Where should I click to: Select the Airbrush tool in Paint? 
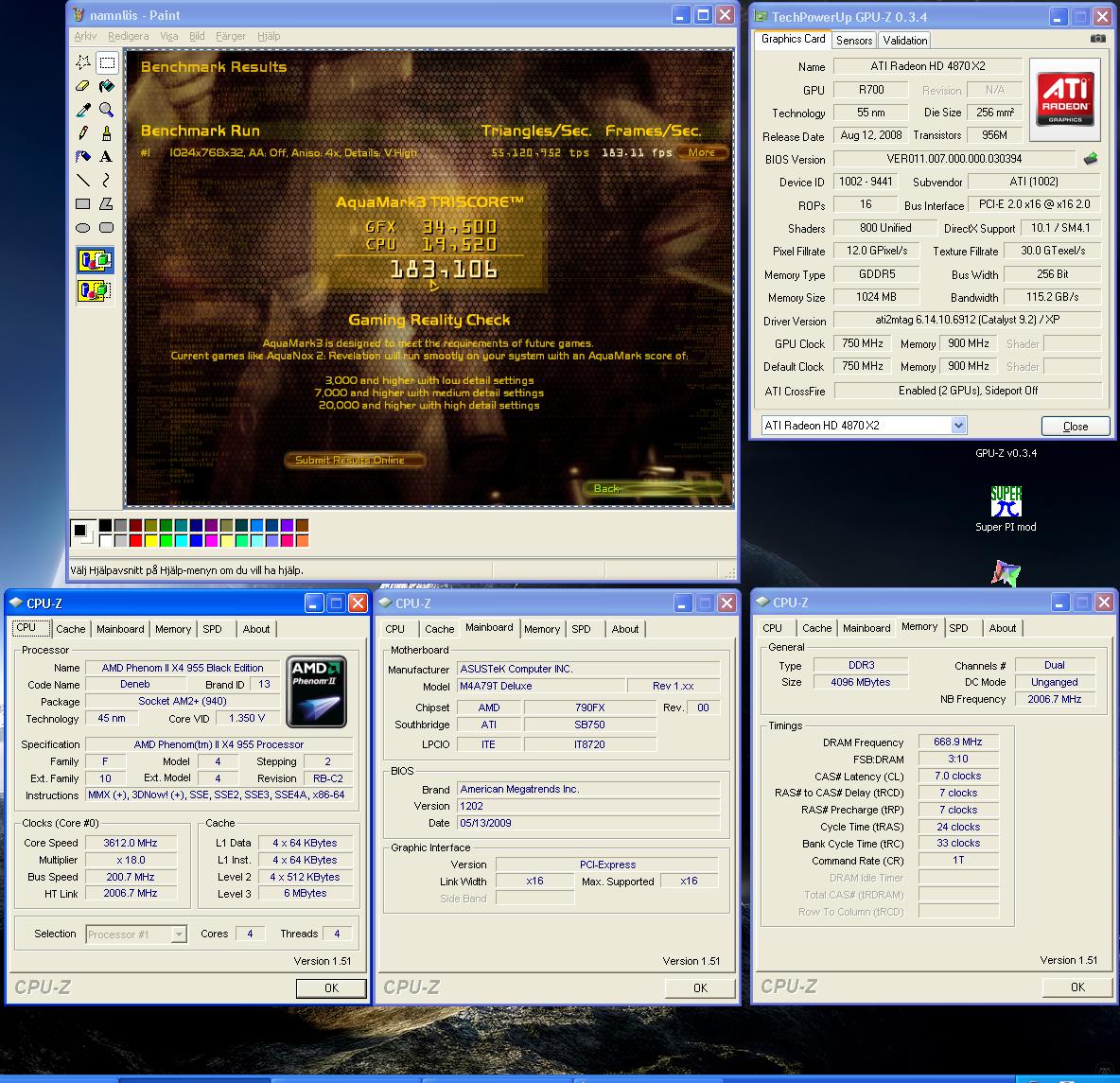83,156
